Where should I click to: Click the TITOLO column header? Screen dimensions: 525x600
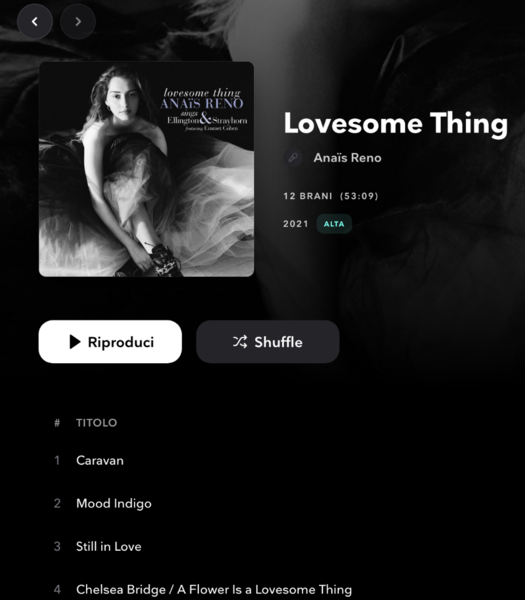[96, 423]
